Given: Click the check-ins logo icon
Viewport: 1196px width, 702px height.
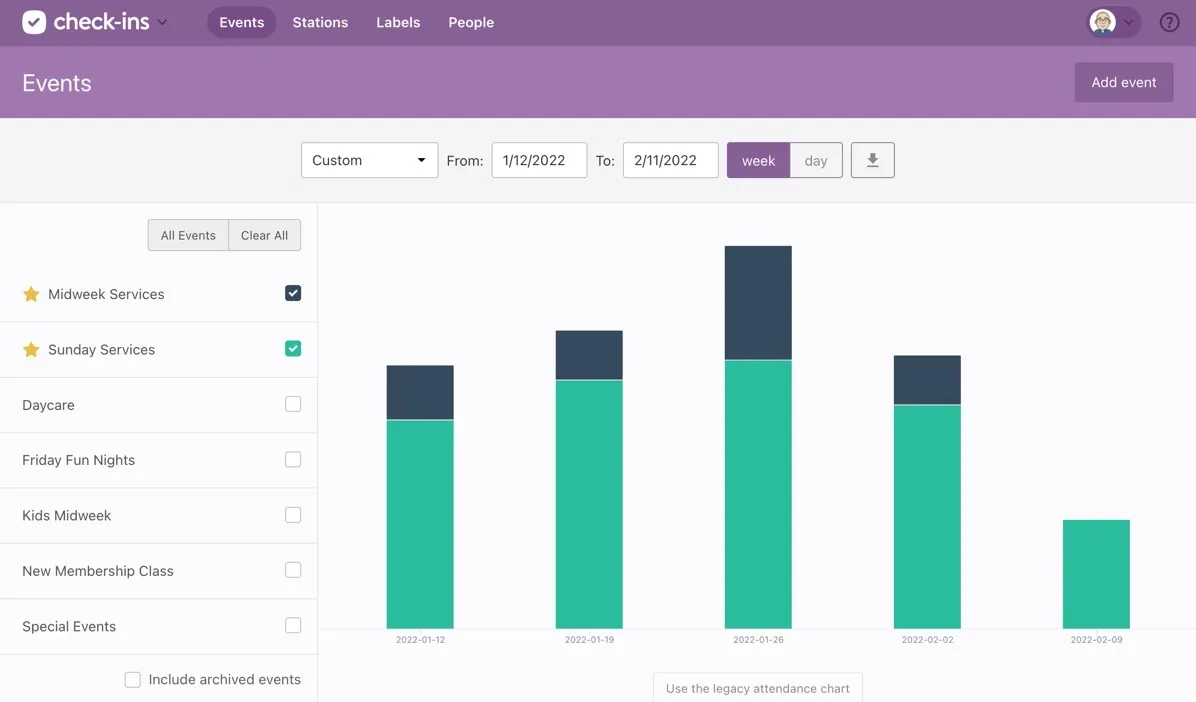Looking at the screenshot, I should click(x=34, y=22).
